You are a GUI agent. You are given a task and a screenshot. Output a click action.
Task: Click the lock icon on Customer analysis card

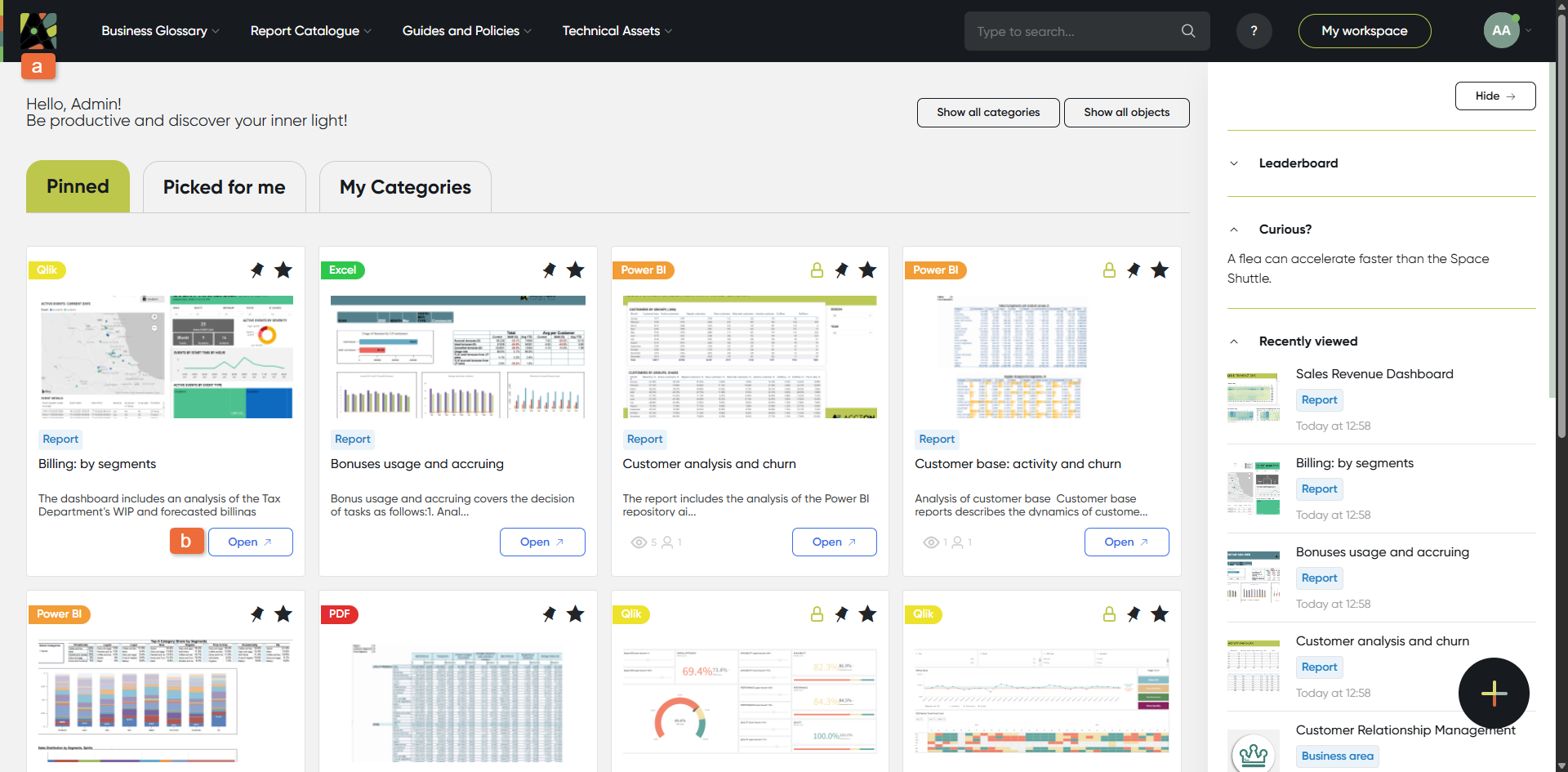click(817, 270)
